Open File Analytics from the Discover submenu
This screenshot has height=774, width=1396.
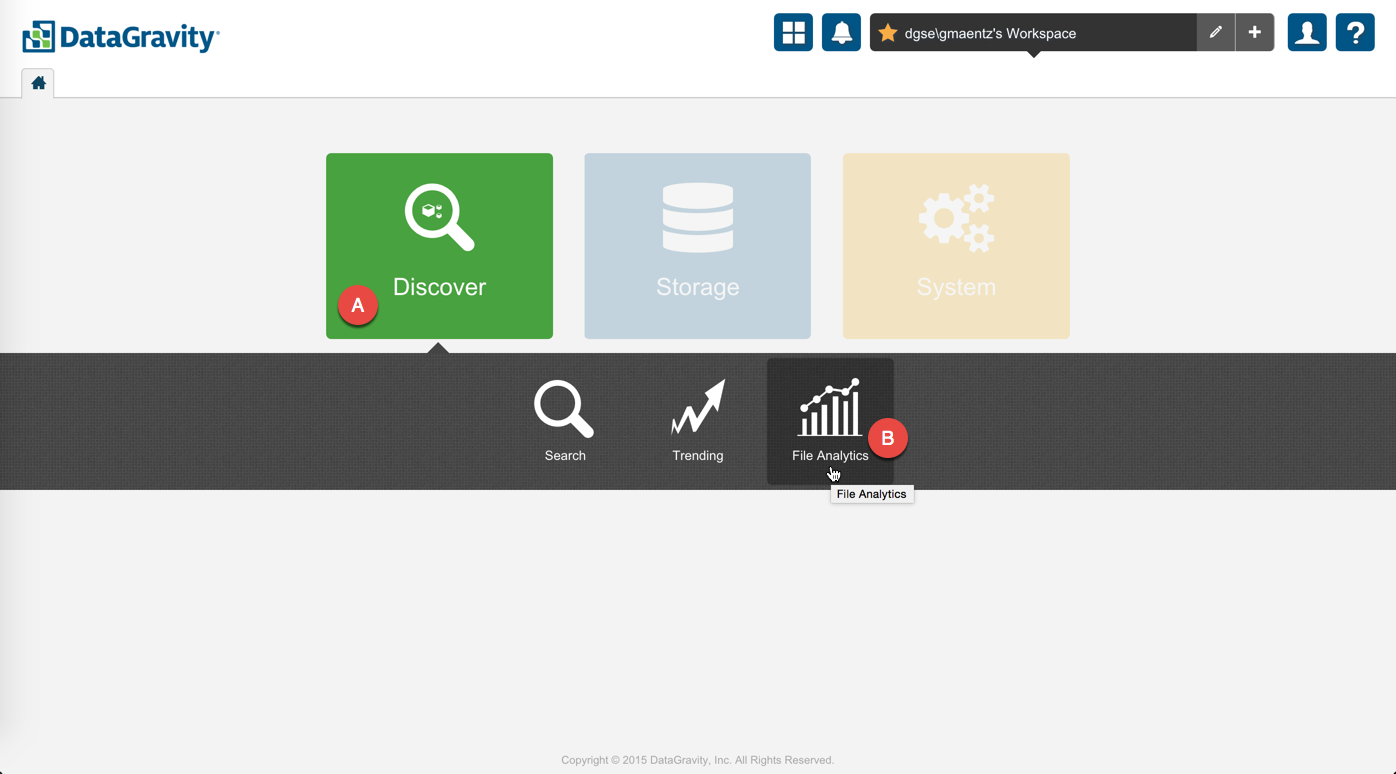point(830,421)
